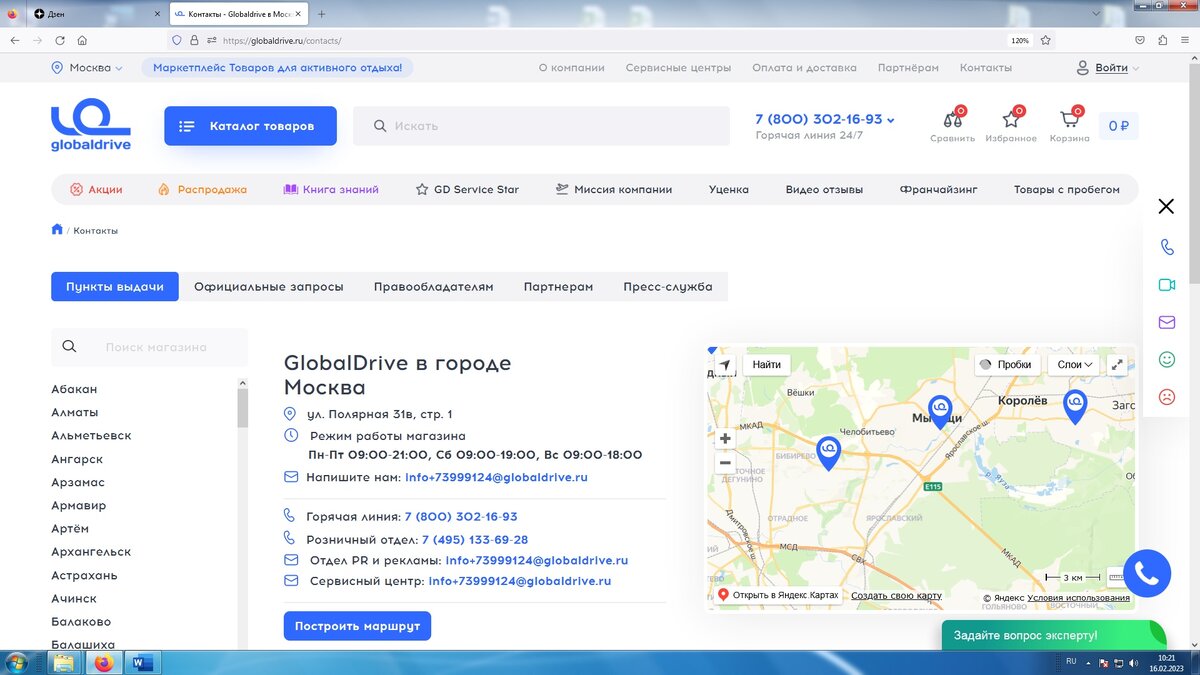Open the Firefox application menu icon
The height and width of the screenshot is (675, 1200).
(1184, 41)
